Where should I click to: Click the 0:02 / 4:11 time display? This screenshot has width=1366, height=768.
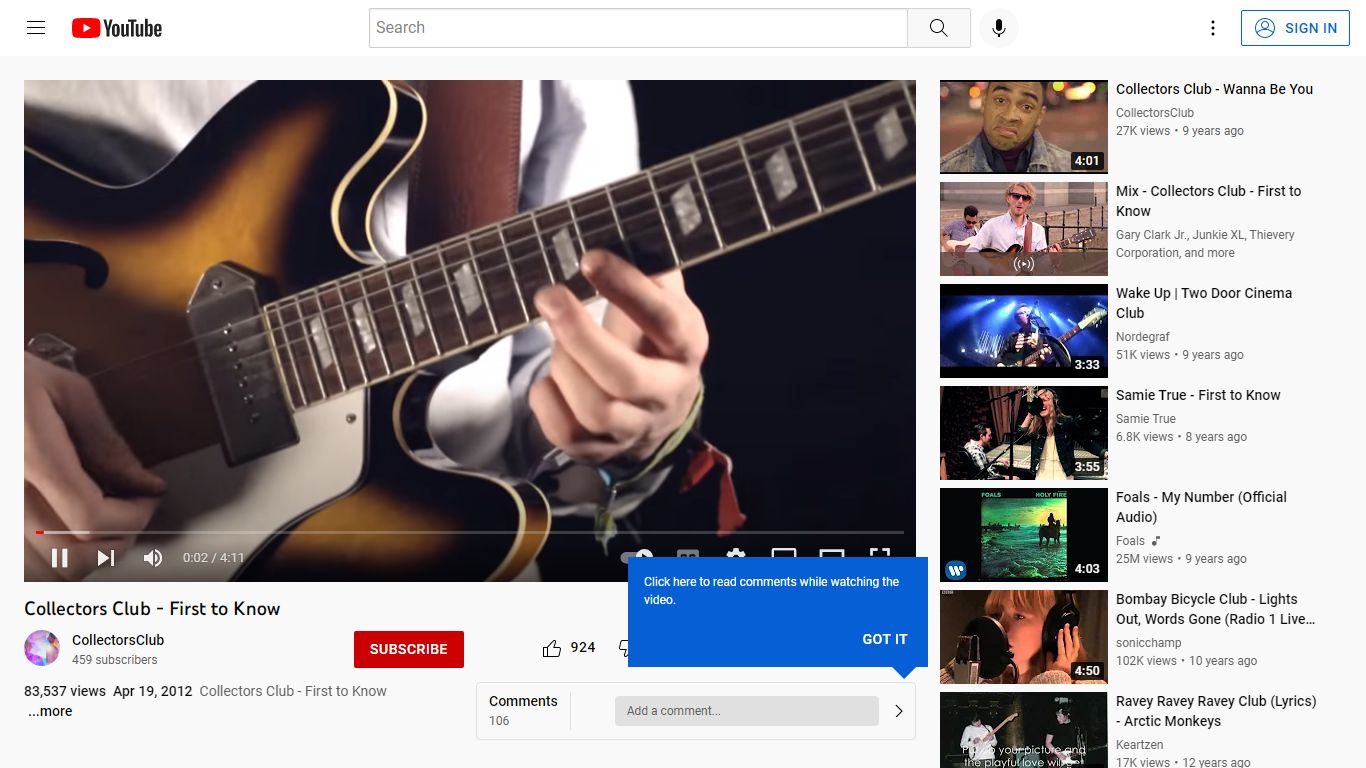click(x=213, y=558)
